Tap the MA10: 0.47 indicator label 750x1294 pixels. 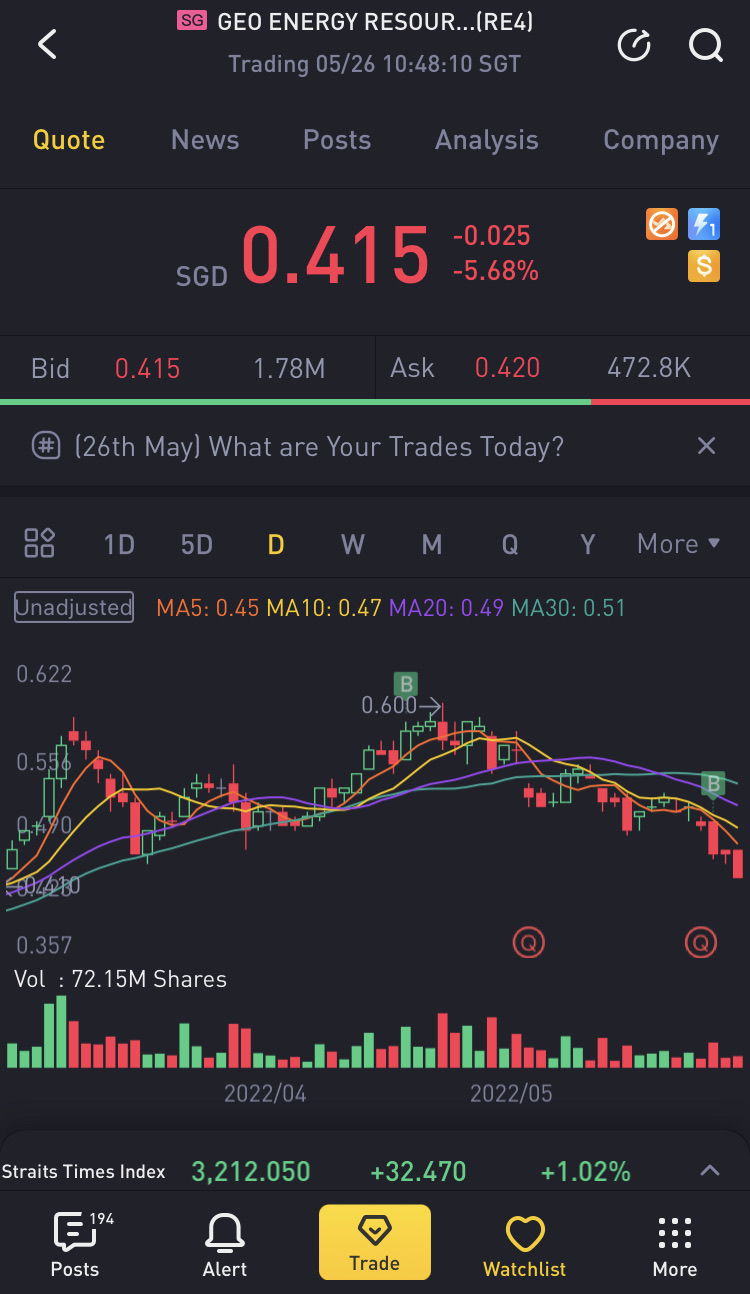[x=324, y=607]
